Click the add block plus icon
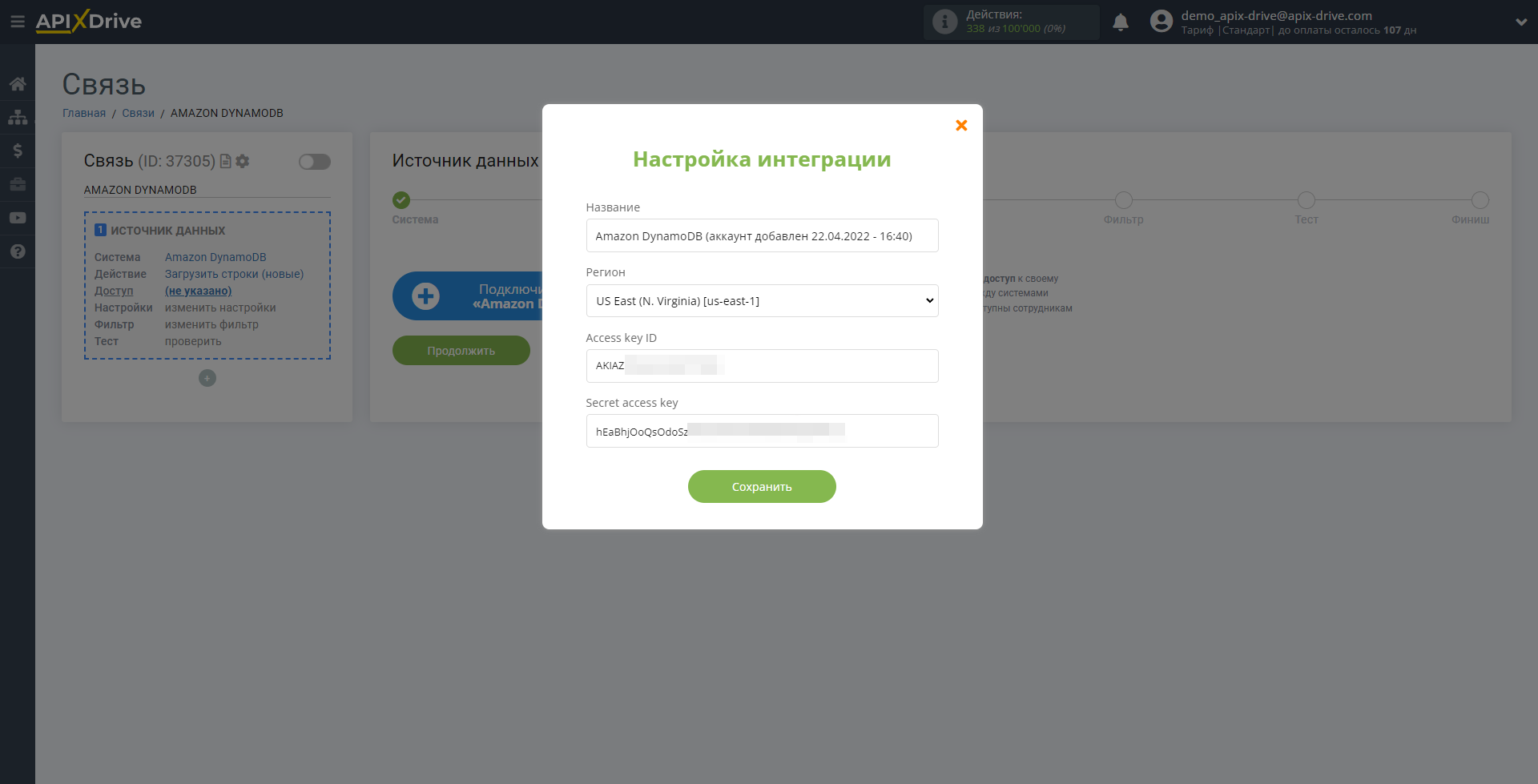This screenshot has height=784, width=1538. point(207,378)
